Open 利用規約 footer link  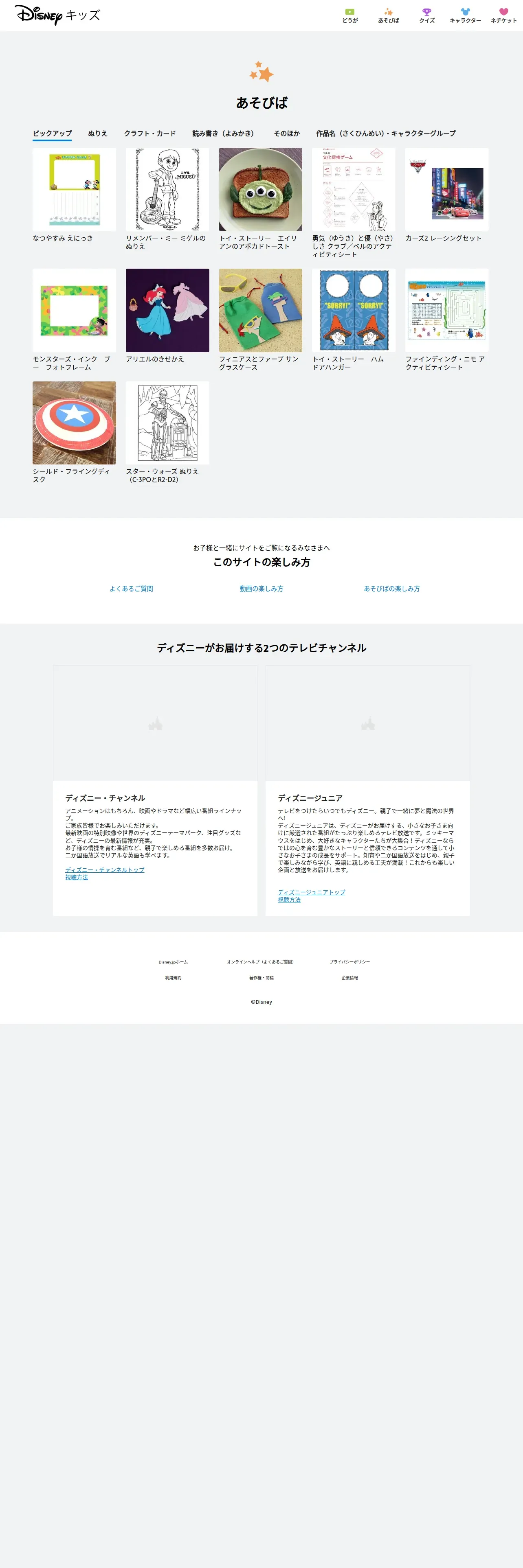click(x=173, y=978)
